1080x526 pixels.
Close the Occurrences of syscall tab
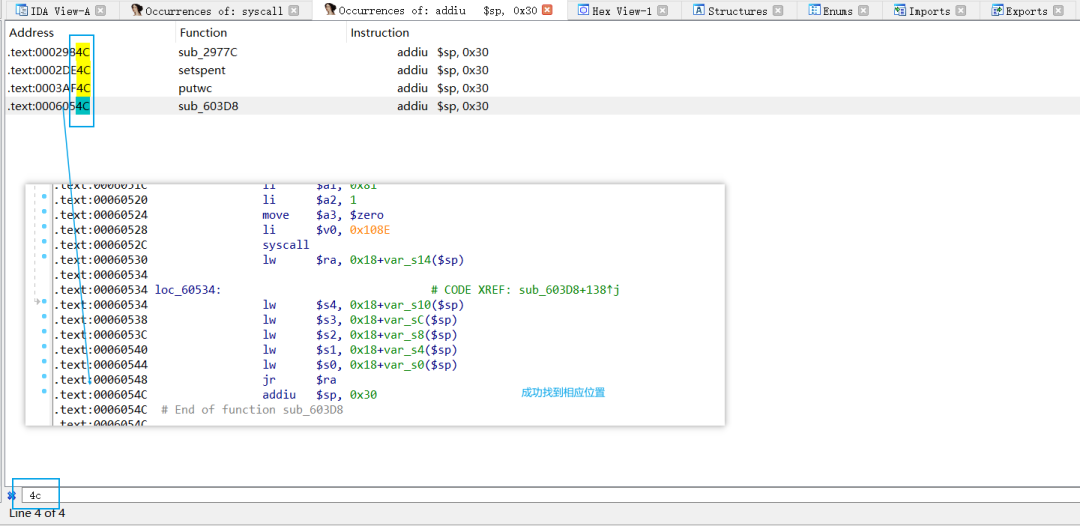[293, 10]
